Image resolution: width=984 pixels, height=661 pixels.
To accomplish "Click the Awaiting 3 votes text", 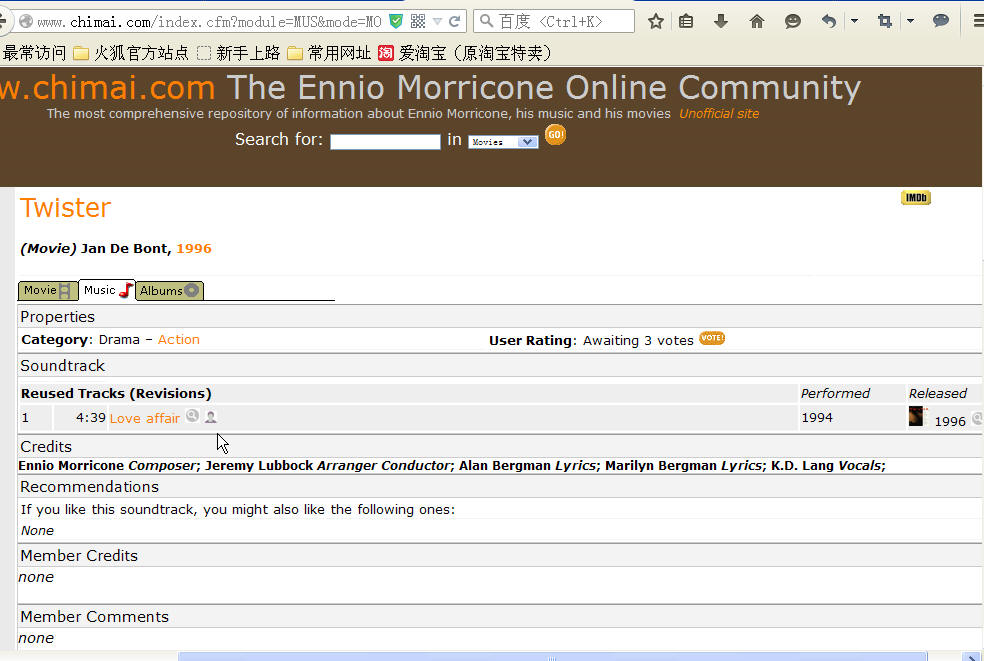I will pos(638,341).
